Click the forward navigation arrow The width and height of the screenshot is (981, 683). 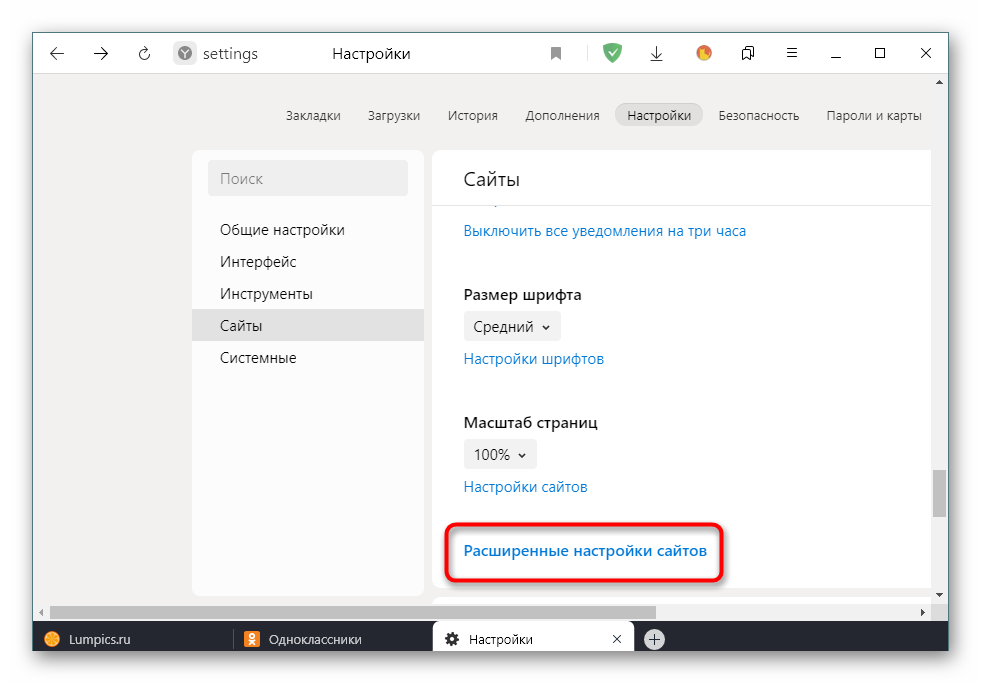pos(101,54)
